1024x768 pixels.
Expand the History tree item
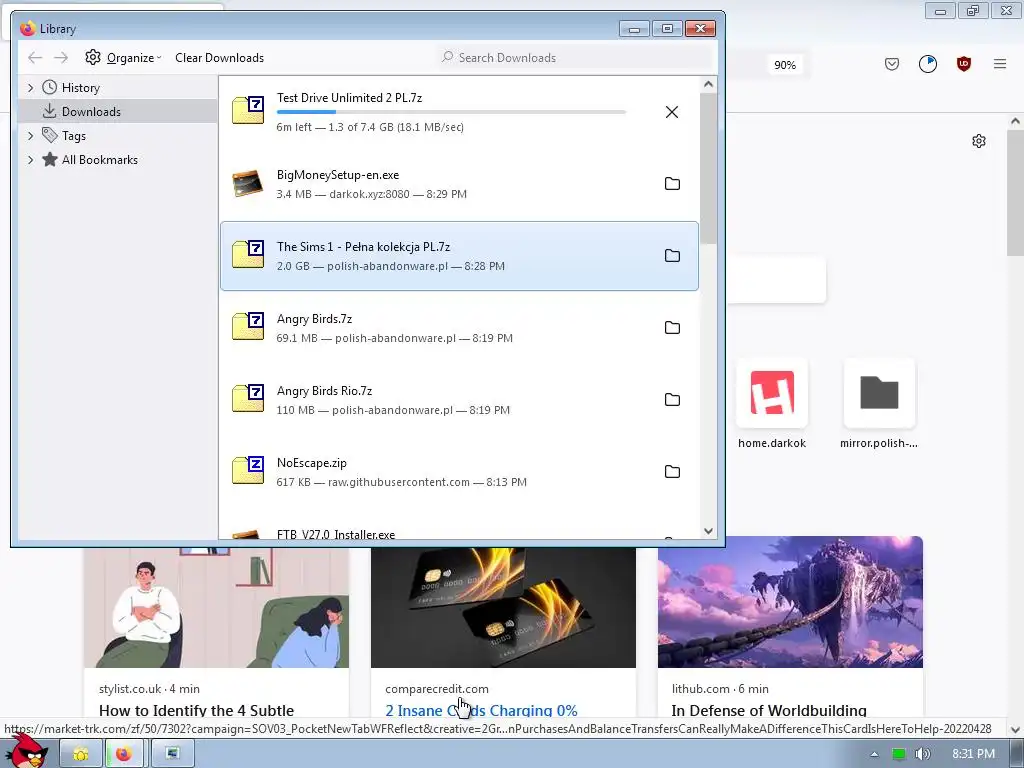pyautogui.click(x=30, y=88)
